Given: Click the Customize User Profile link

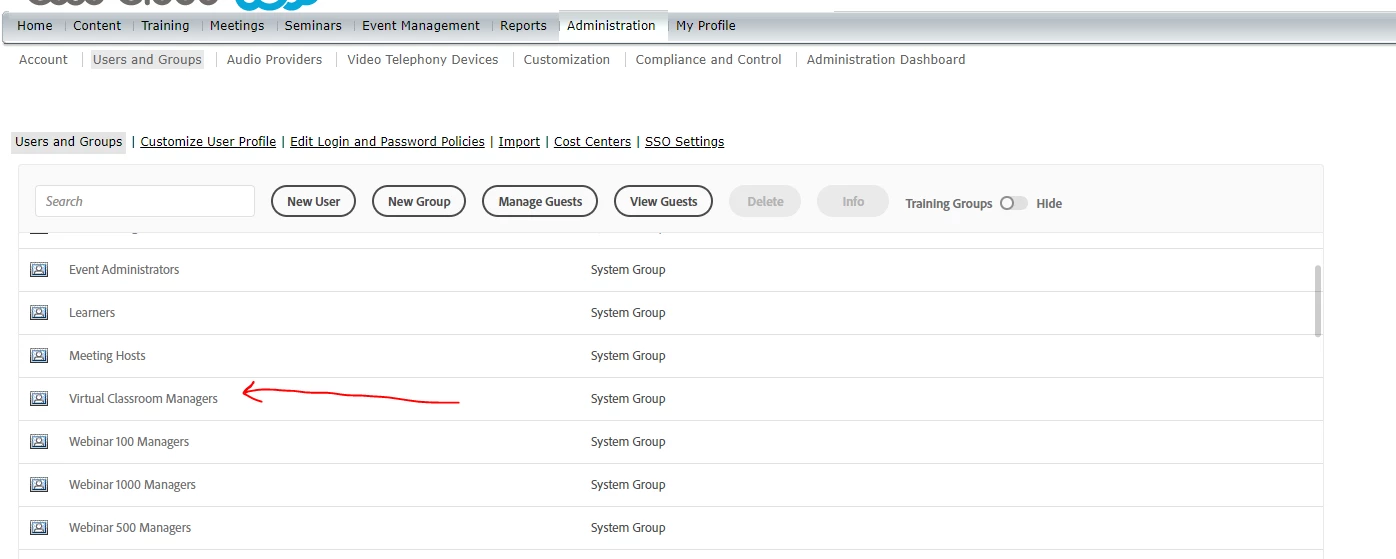Looking at the screenshot, I should click(208, 142).
